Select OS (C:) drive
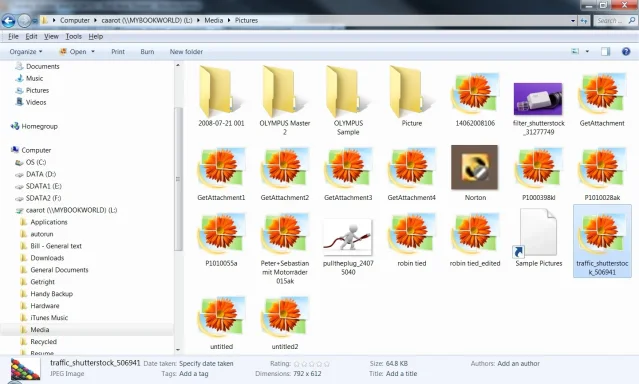Viewport: 639px width, 384px height. click(x=36, y=162)
